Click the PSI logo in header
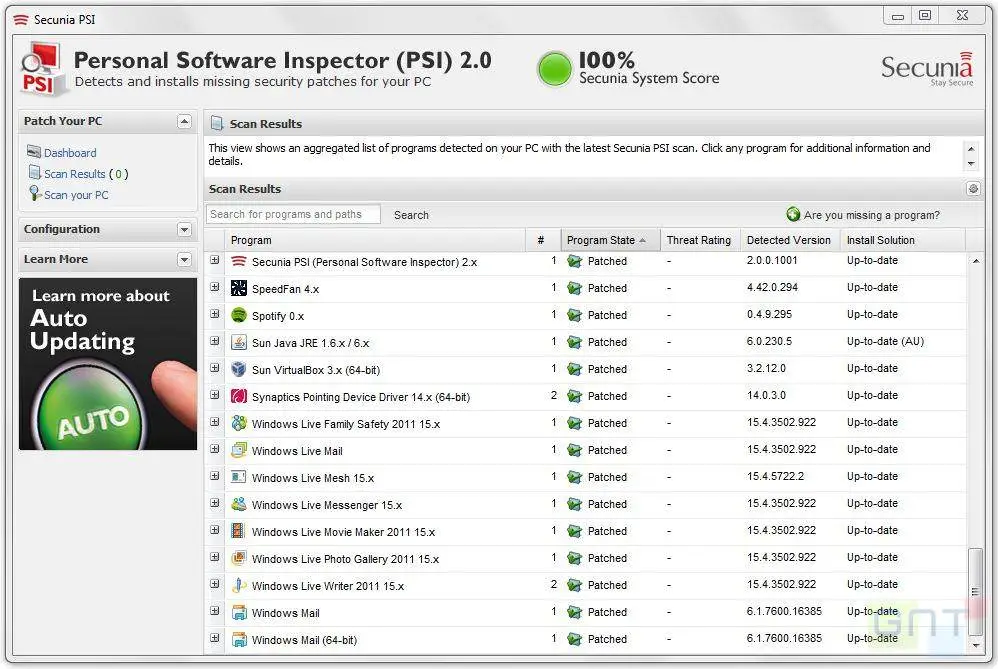998x669 pixels. (43, 70)
